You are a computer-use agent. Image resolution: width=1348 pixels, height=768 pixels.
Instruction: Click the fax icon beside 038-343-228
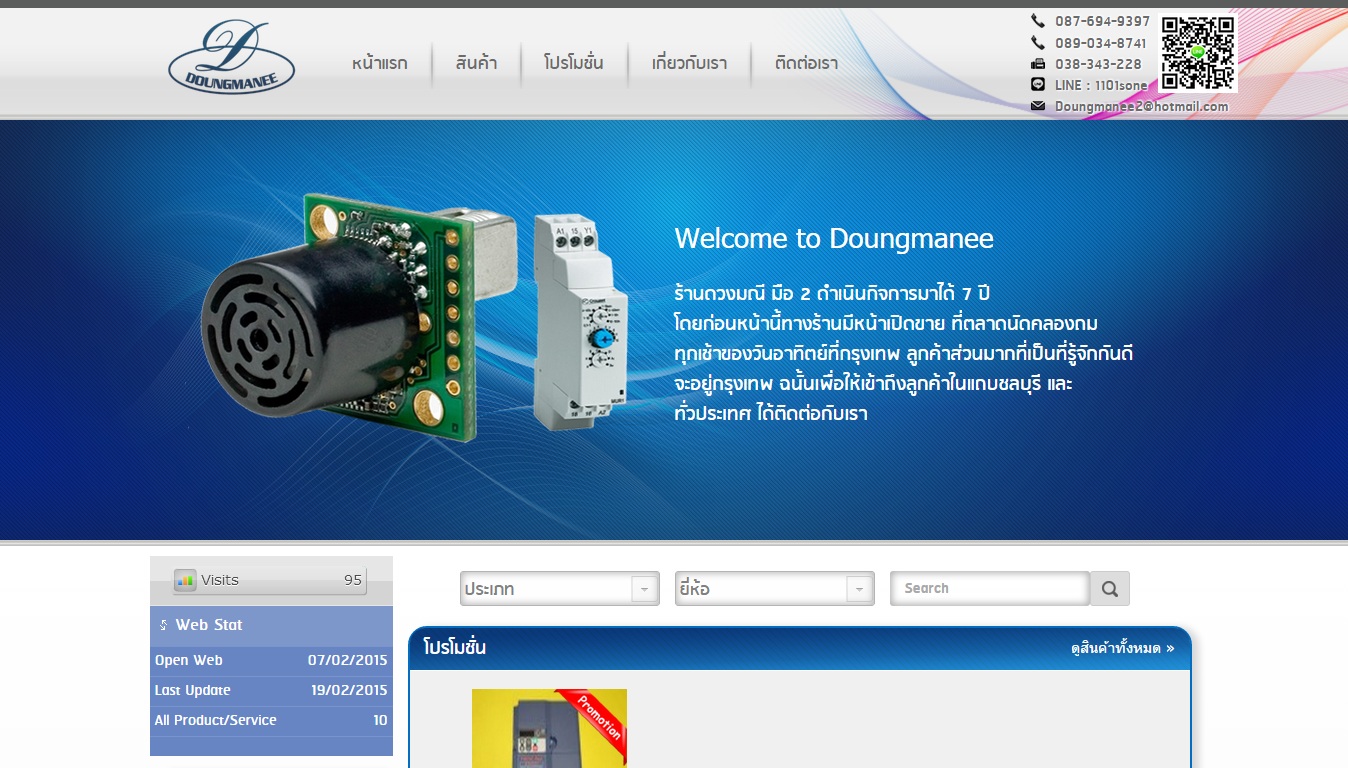click(x=1038, y=64)
